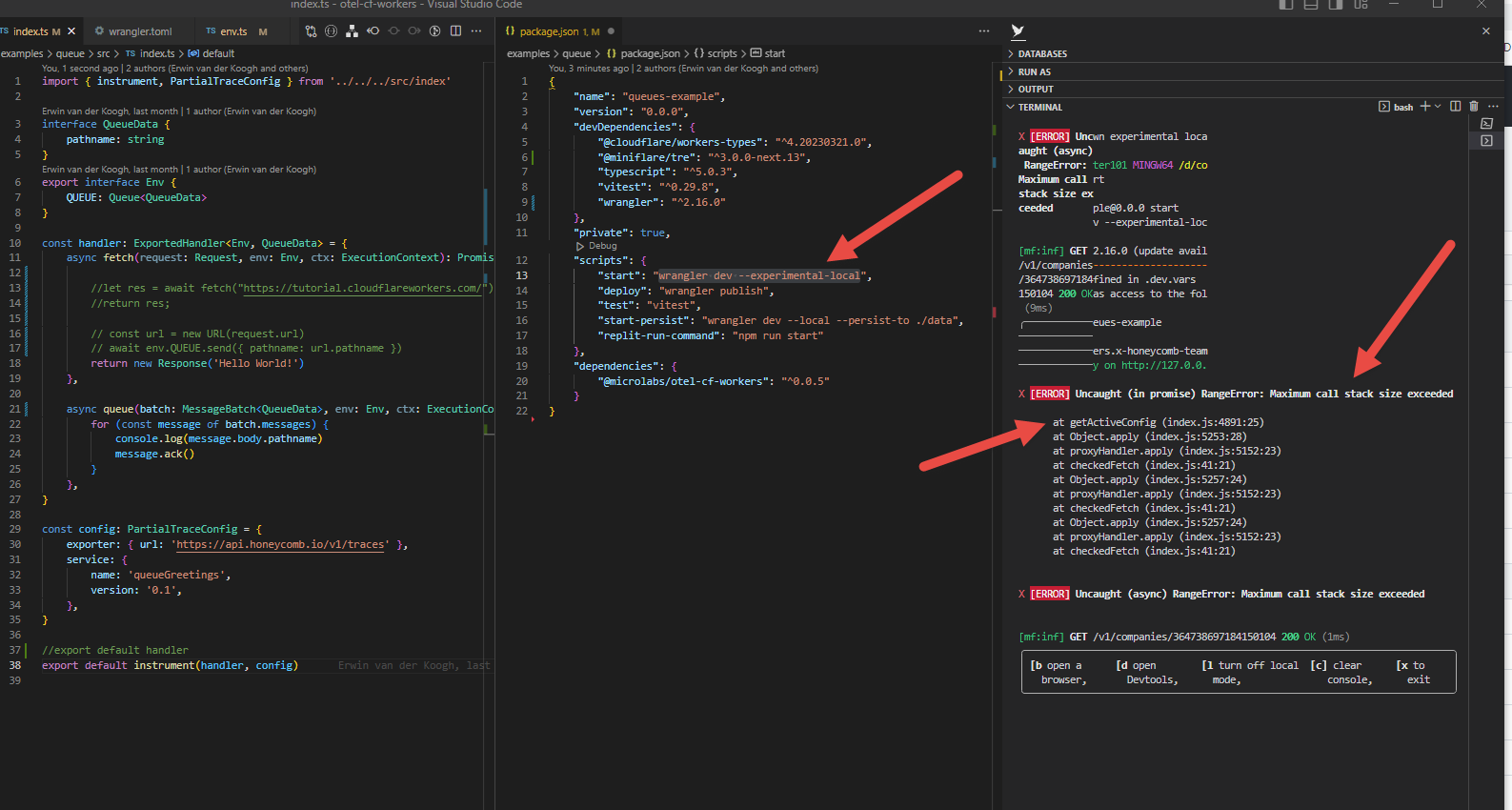Click the Debug code lens above scripts
Image resolution: width=1512 pixels, height=810 pixels.
[x=602, y=246]
